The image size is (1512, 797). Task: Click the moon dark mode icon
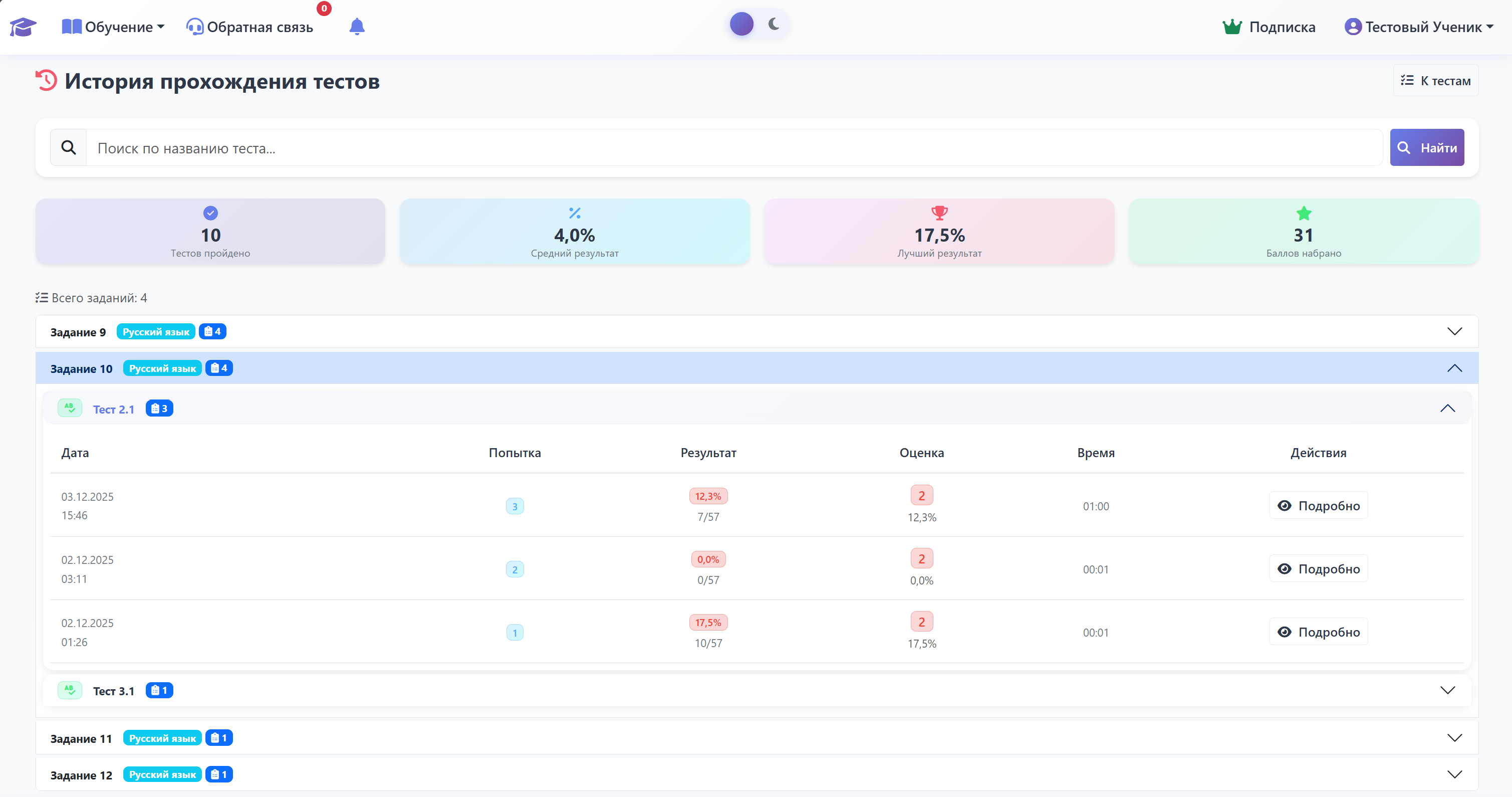coord(774,24)
